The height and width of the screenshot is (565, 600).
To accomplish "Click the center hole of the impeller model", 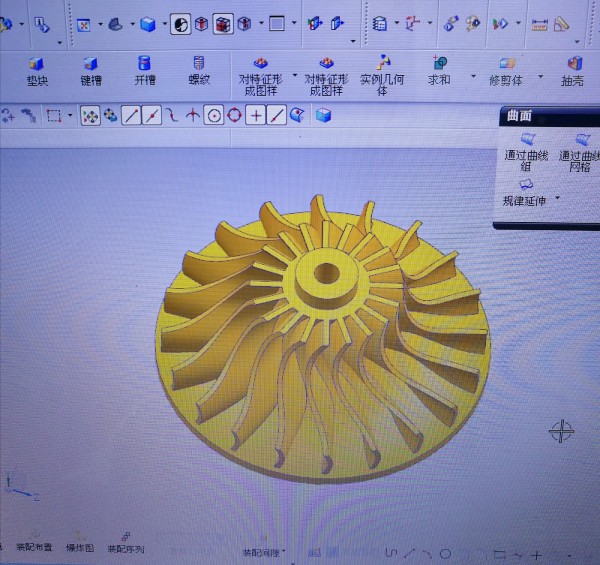I will point(326,274).
